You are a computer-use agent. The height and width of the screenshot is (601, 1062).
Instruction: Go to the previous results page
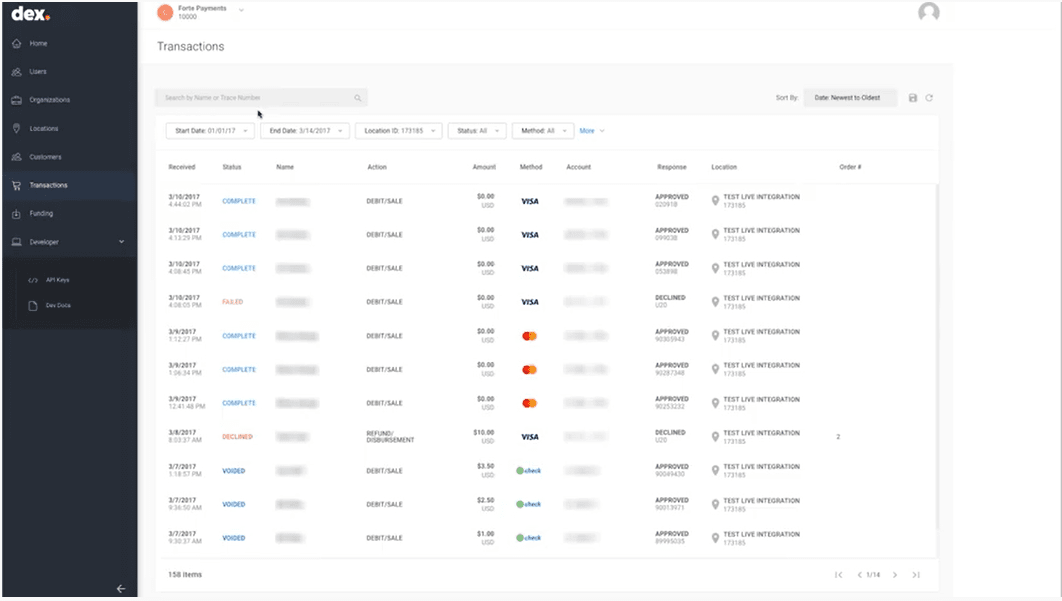860,575
